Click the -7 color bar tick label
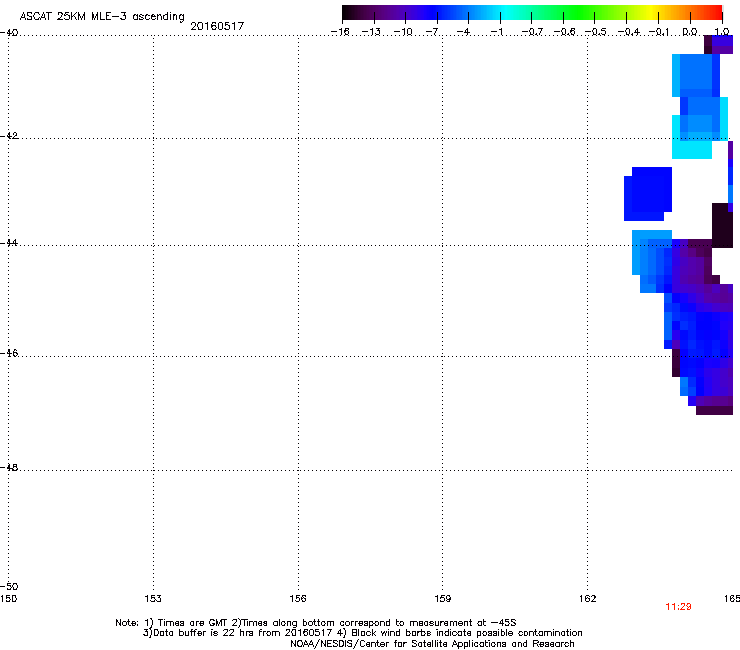740x650 pixels. tap(432, 32)
